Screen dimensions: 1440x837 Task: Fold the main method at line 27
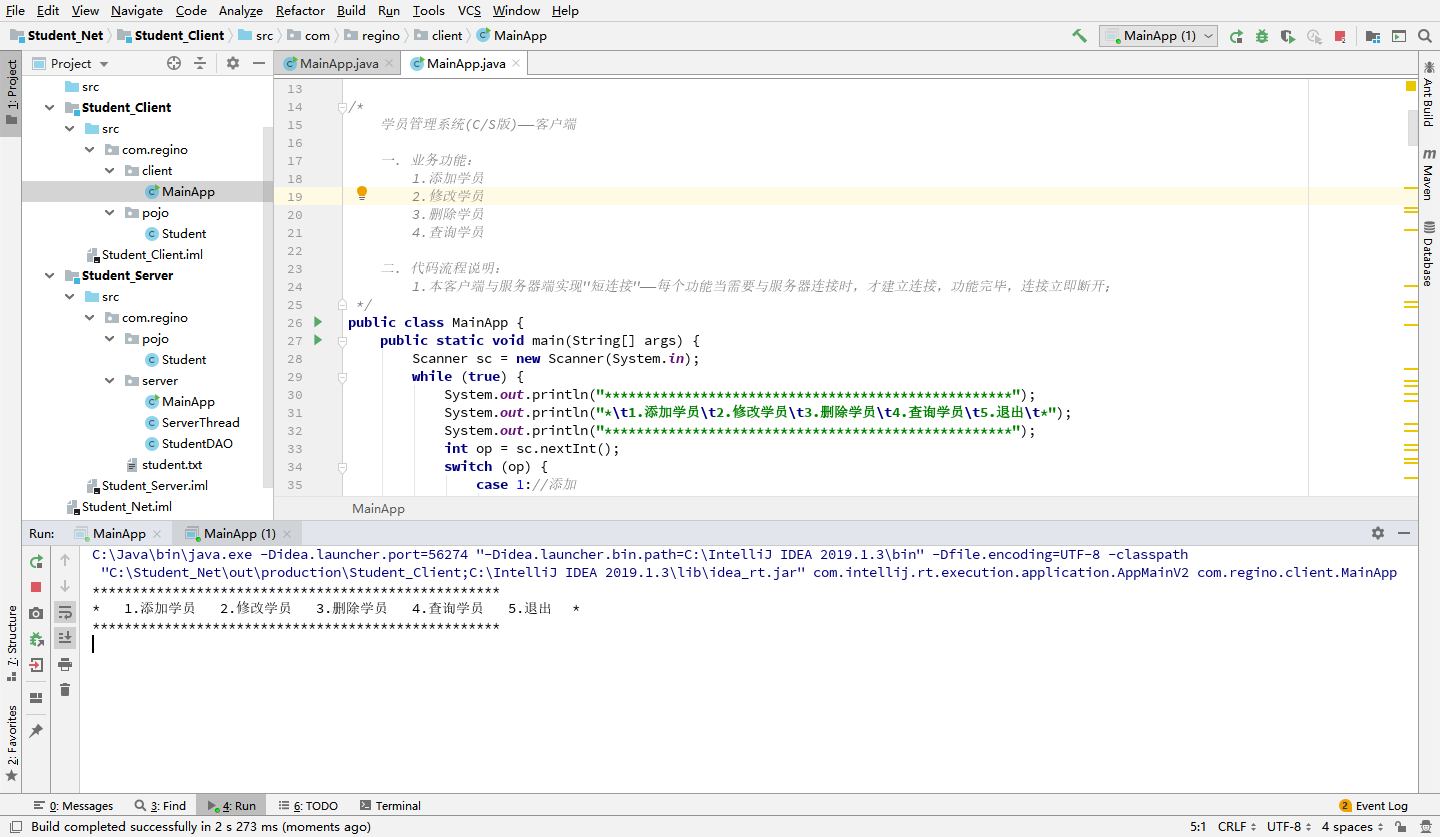tap(342, 341)
